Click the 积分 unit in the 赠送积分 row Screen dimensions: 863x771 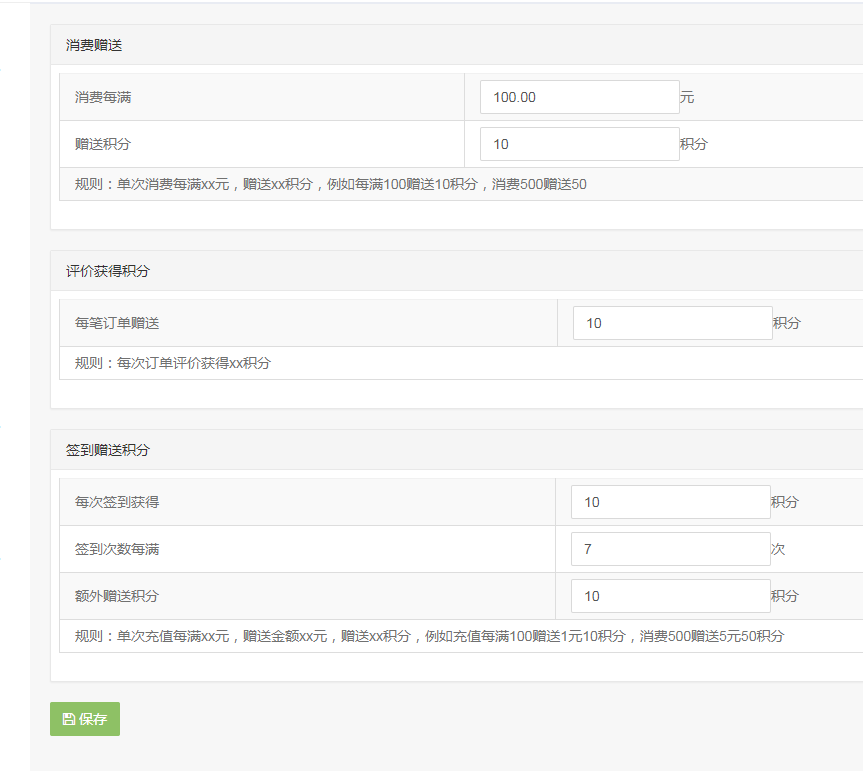tap(694, 144)
